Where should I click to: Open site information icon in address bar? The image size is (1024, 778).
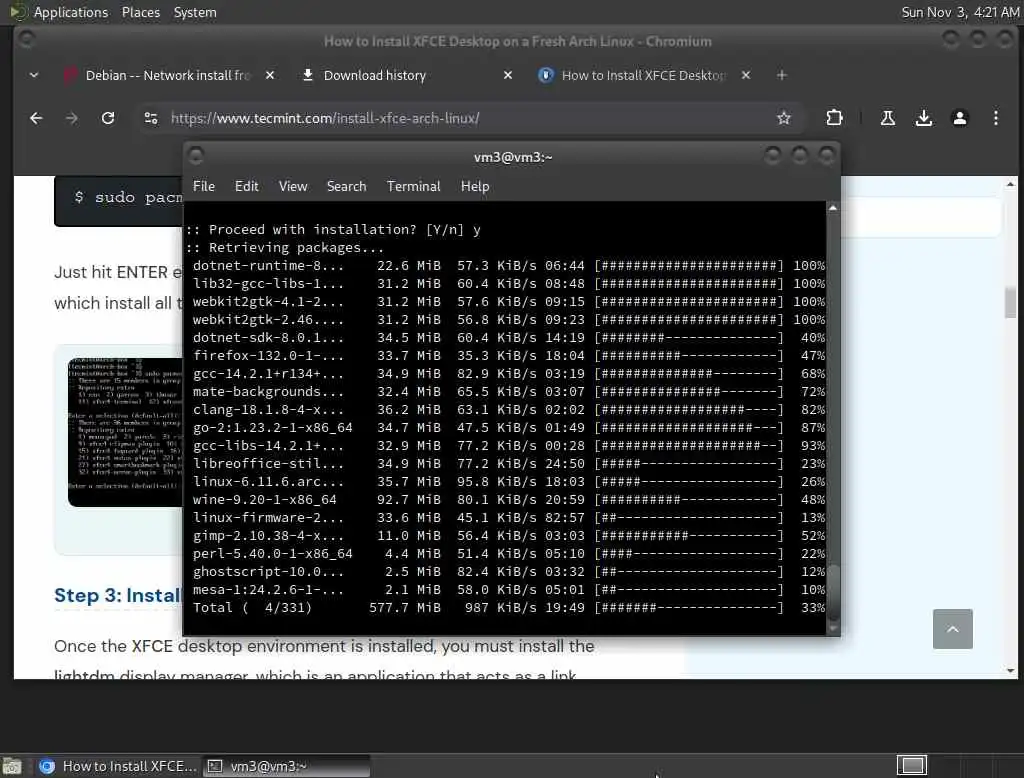(151, 118)
